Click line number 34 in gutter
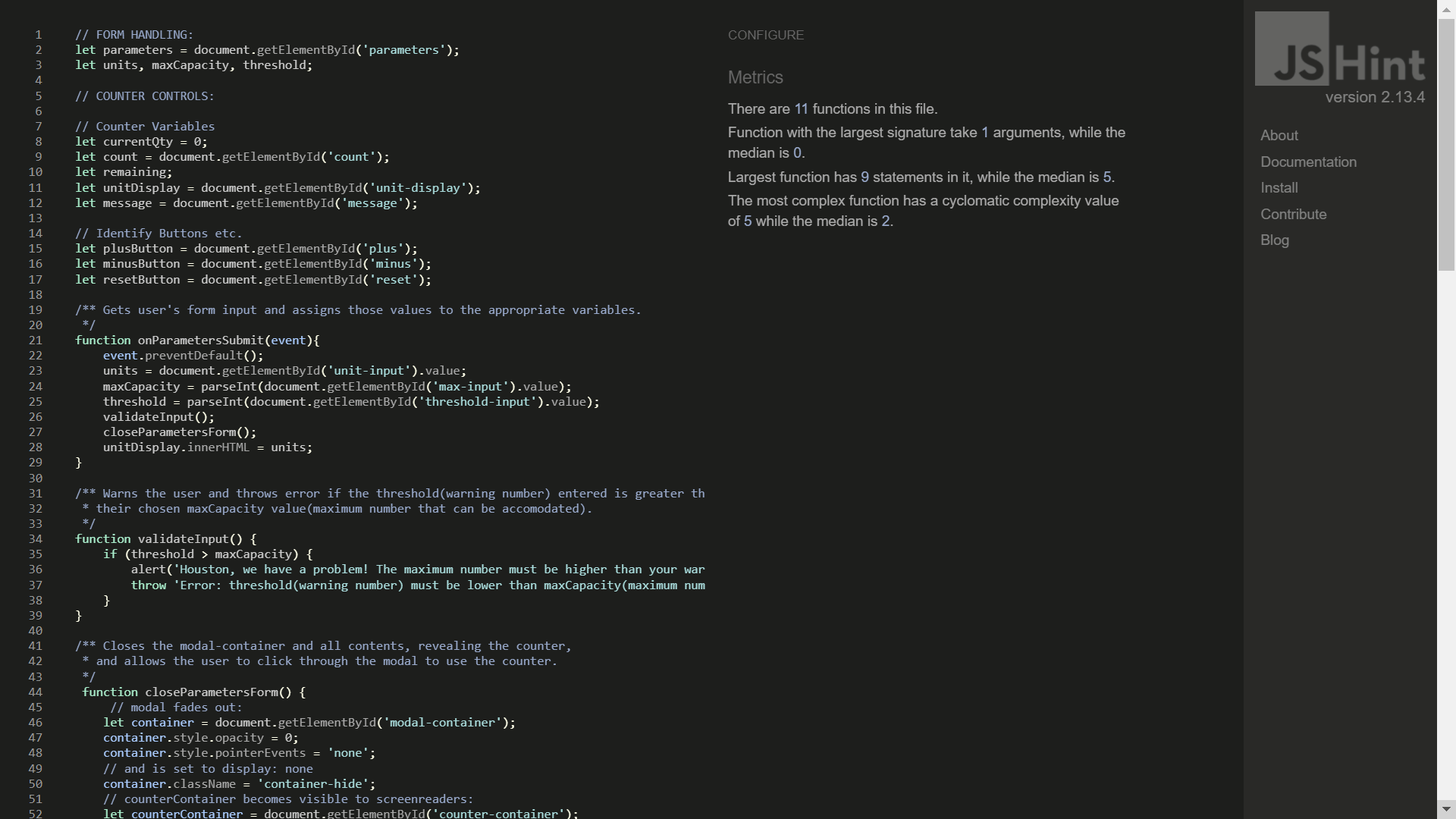The height and width of the screenshot is (819, 1456). [36, 539]
